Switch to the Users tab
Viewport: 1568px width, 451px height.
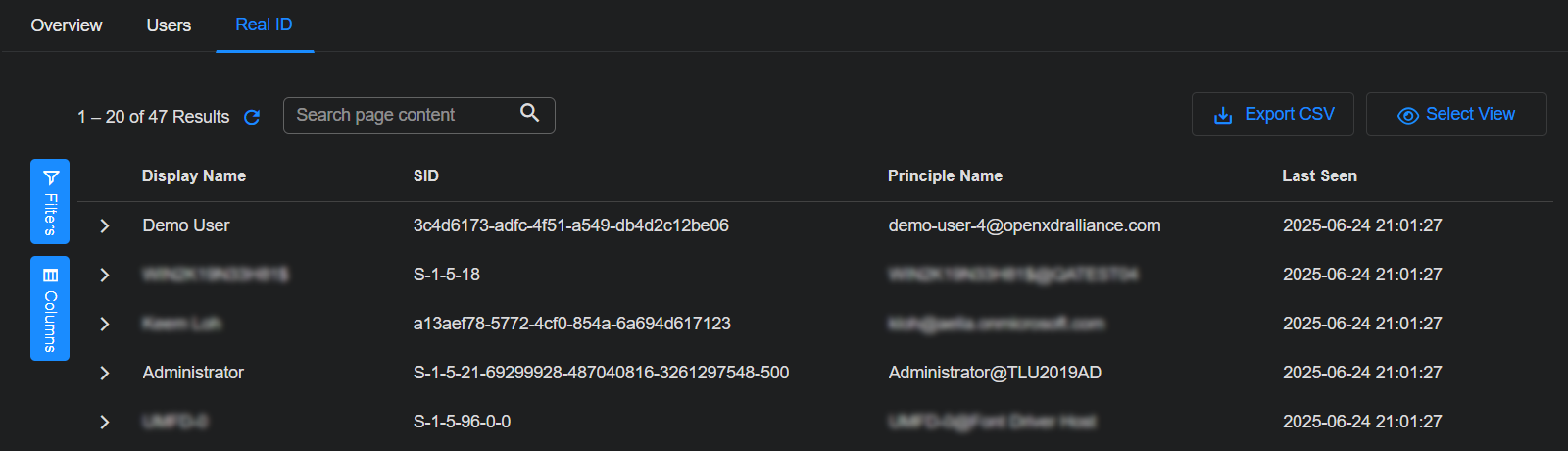(x=169, y=25)
